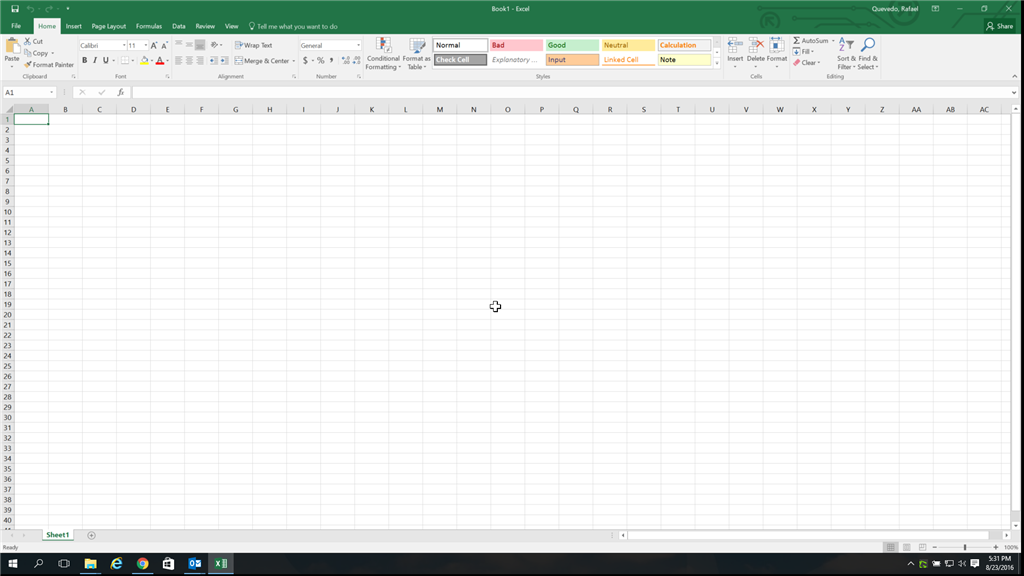
Task: Click the Insert Function fx icon
Action: (121, 92)
